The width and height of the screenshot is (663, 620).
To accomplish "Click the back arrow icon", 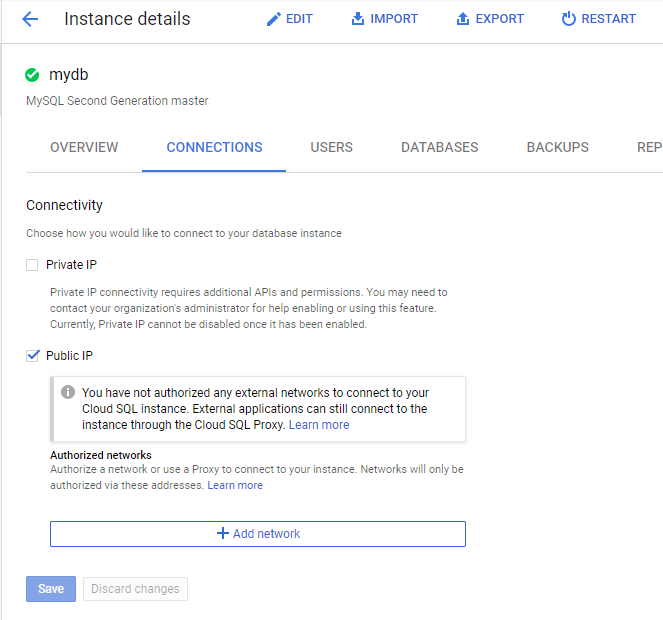I will click(30, 19).
